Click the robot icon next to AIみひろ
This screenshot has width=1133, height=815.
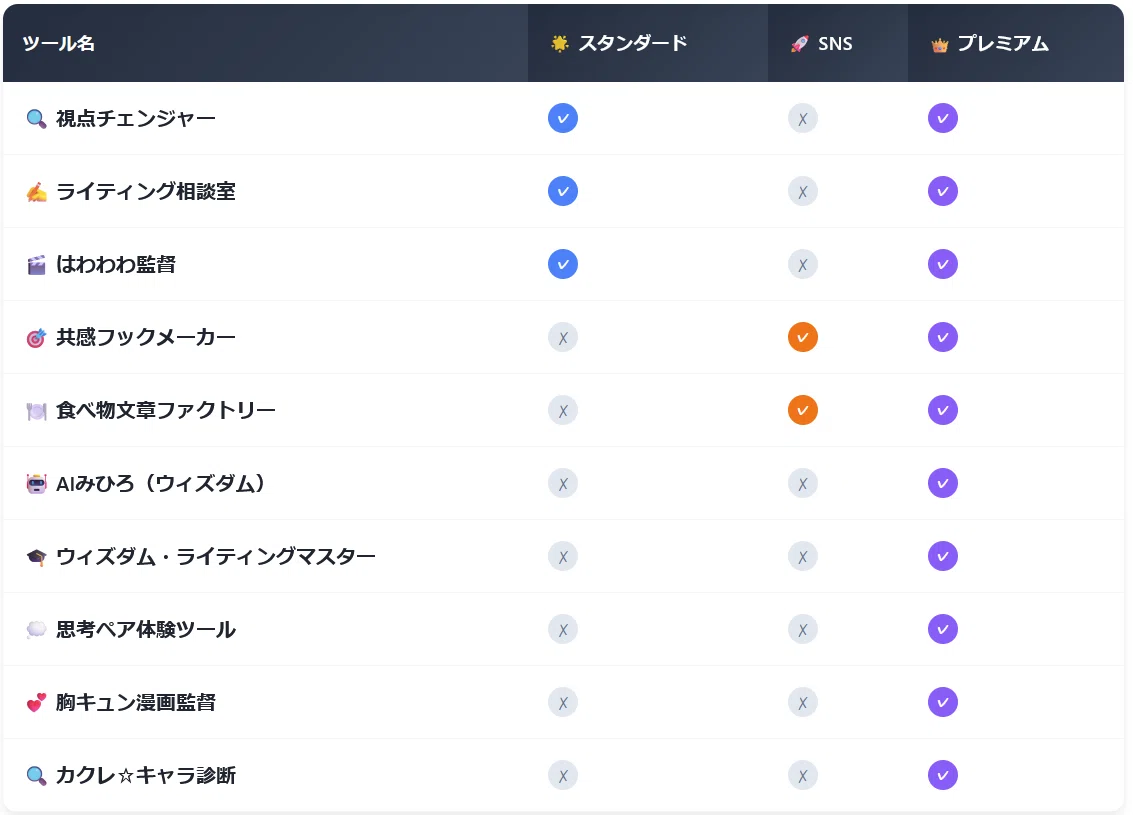pos(36,483)
